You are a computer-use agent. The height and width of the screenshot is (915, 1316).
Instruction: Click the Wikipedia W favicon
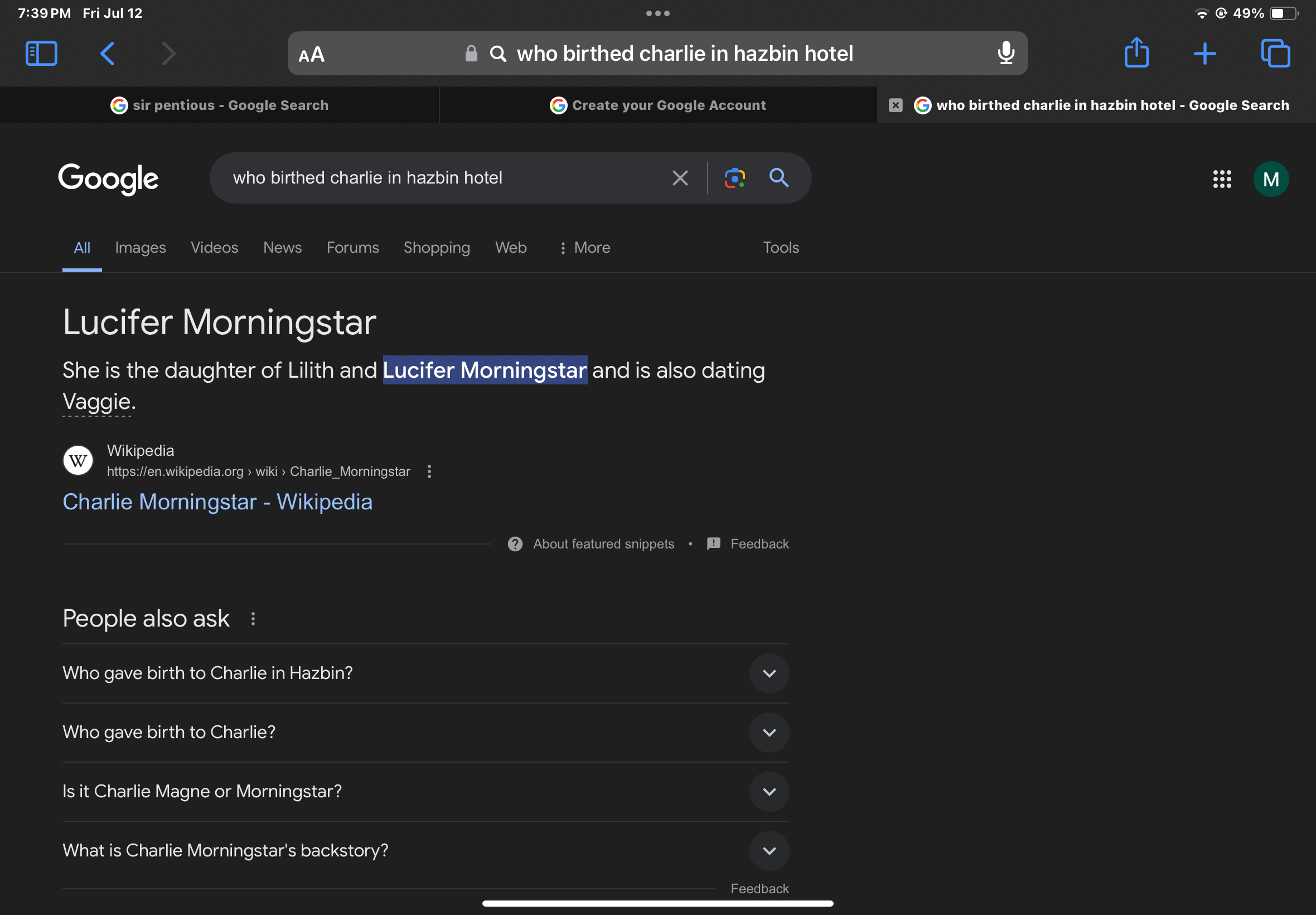[78, 460]
